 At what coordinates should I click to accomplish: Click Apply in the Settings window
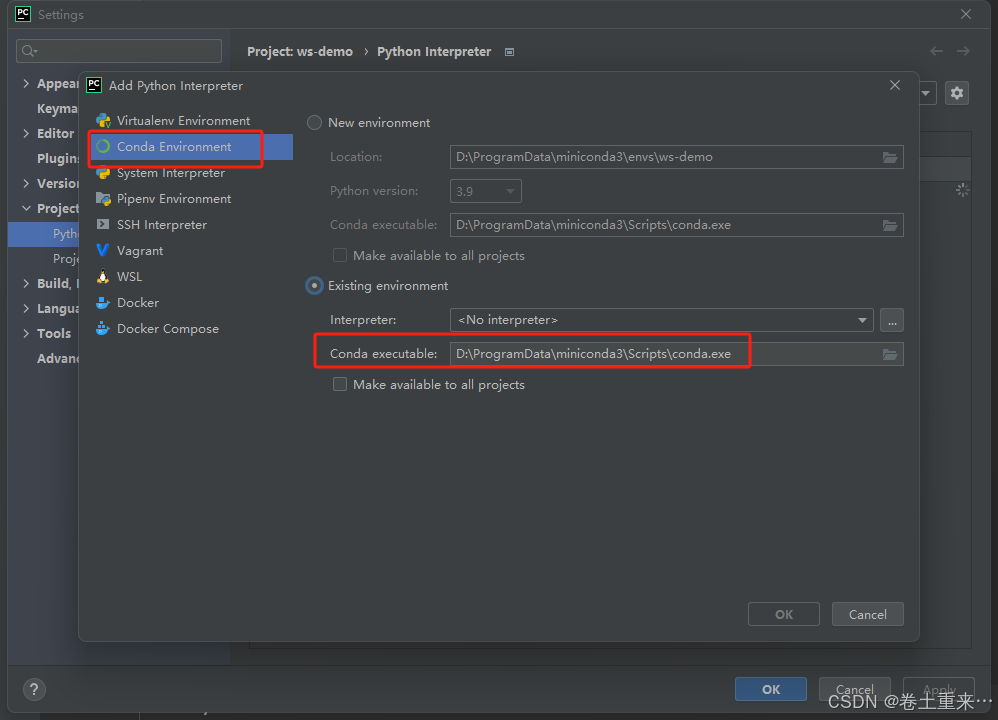point(939,689)
